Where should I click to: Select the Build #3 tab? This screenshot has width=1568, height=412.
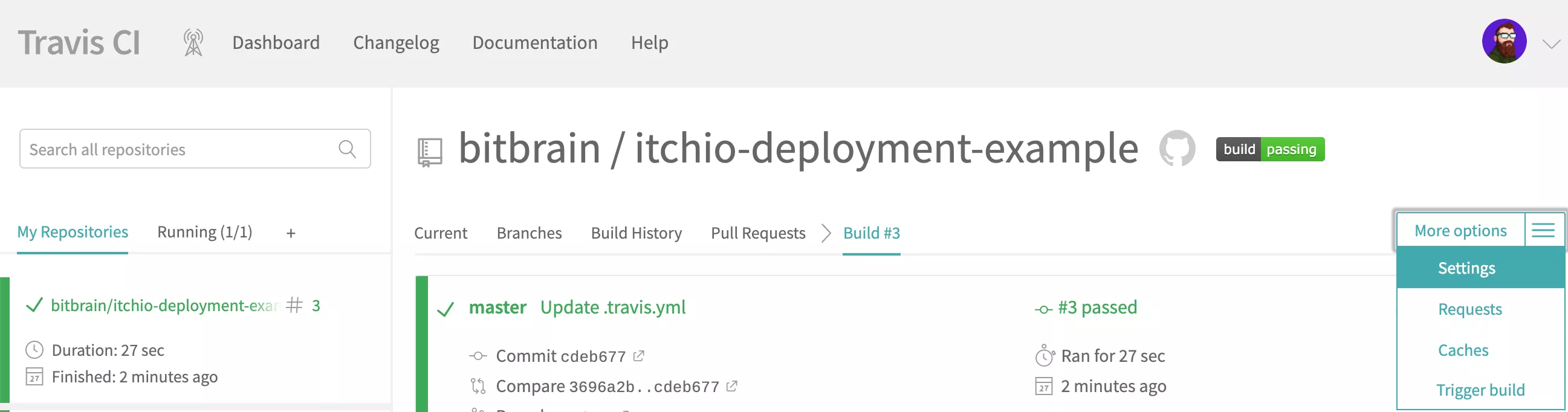(x=871, y=233)
